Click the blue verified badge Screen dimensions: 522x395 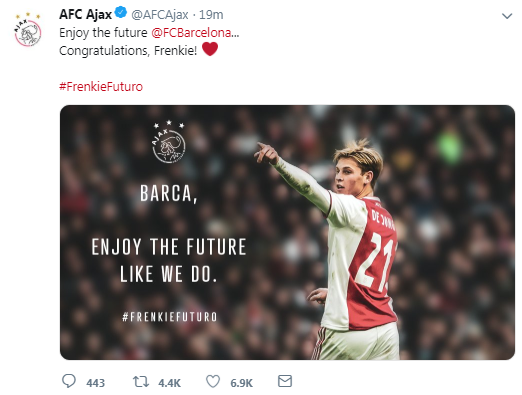click(121, 13)
